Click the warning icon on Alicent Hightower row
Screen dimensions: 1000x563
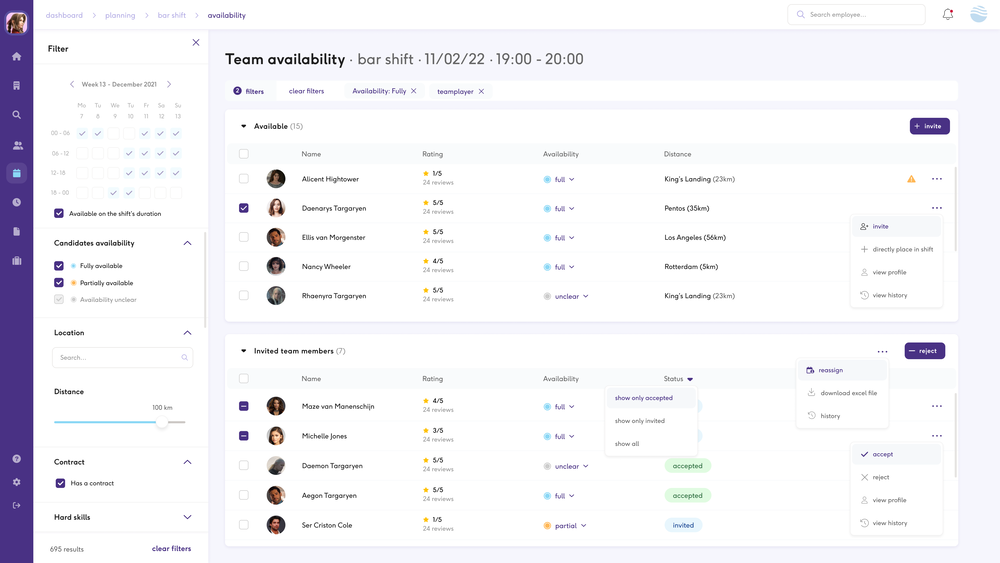pyautogui.click(x=911, y=179)
